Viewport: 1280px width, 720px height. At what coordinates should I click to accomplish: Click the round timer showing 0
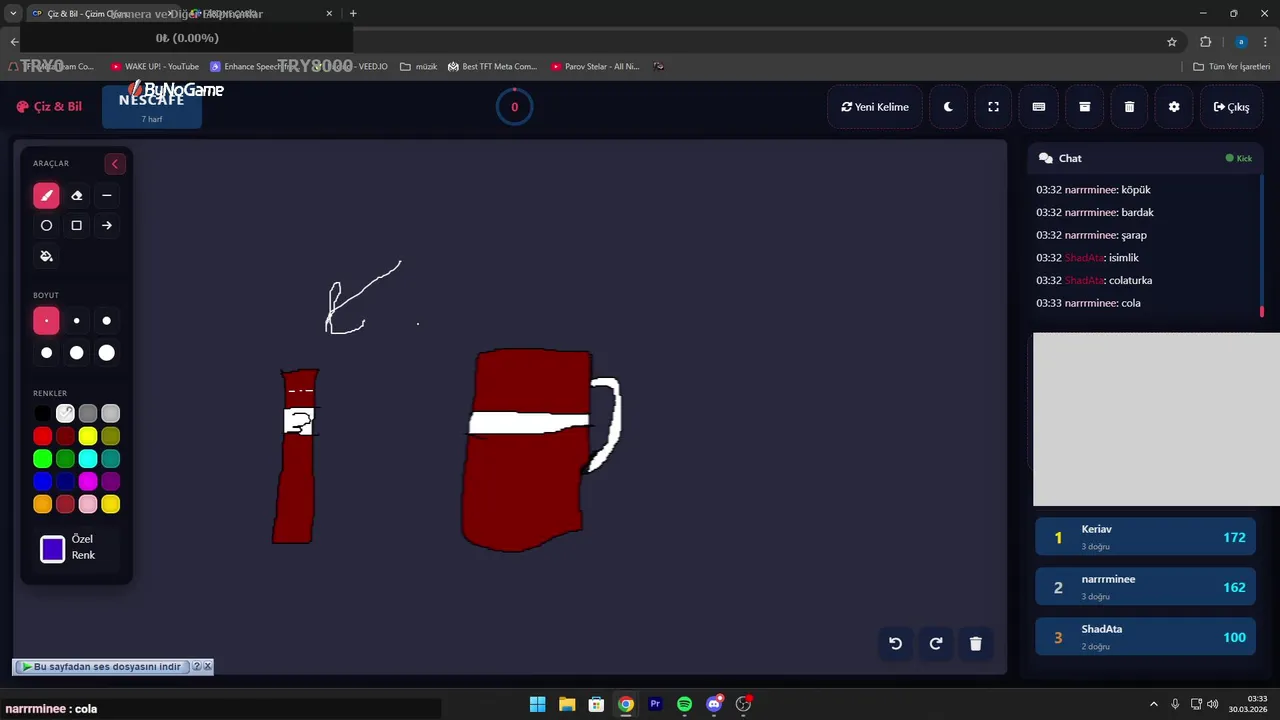(515, 107)
